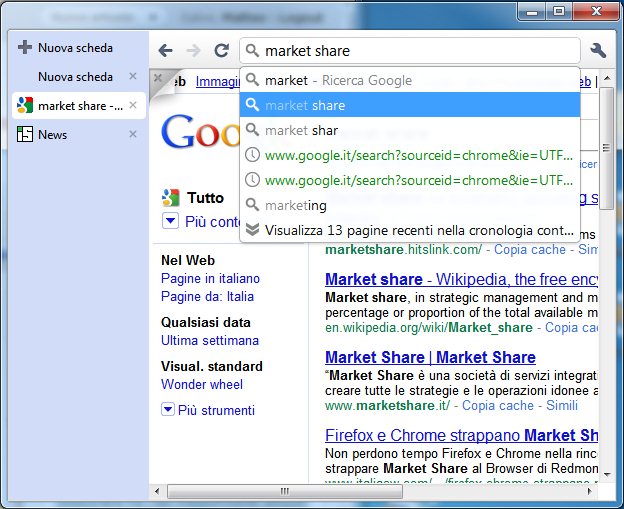The height and width of the screenshot is (509, 624).
Task: Expand the Più strumenti dropdown arrow
Action: [x=168, y=409]
